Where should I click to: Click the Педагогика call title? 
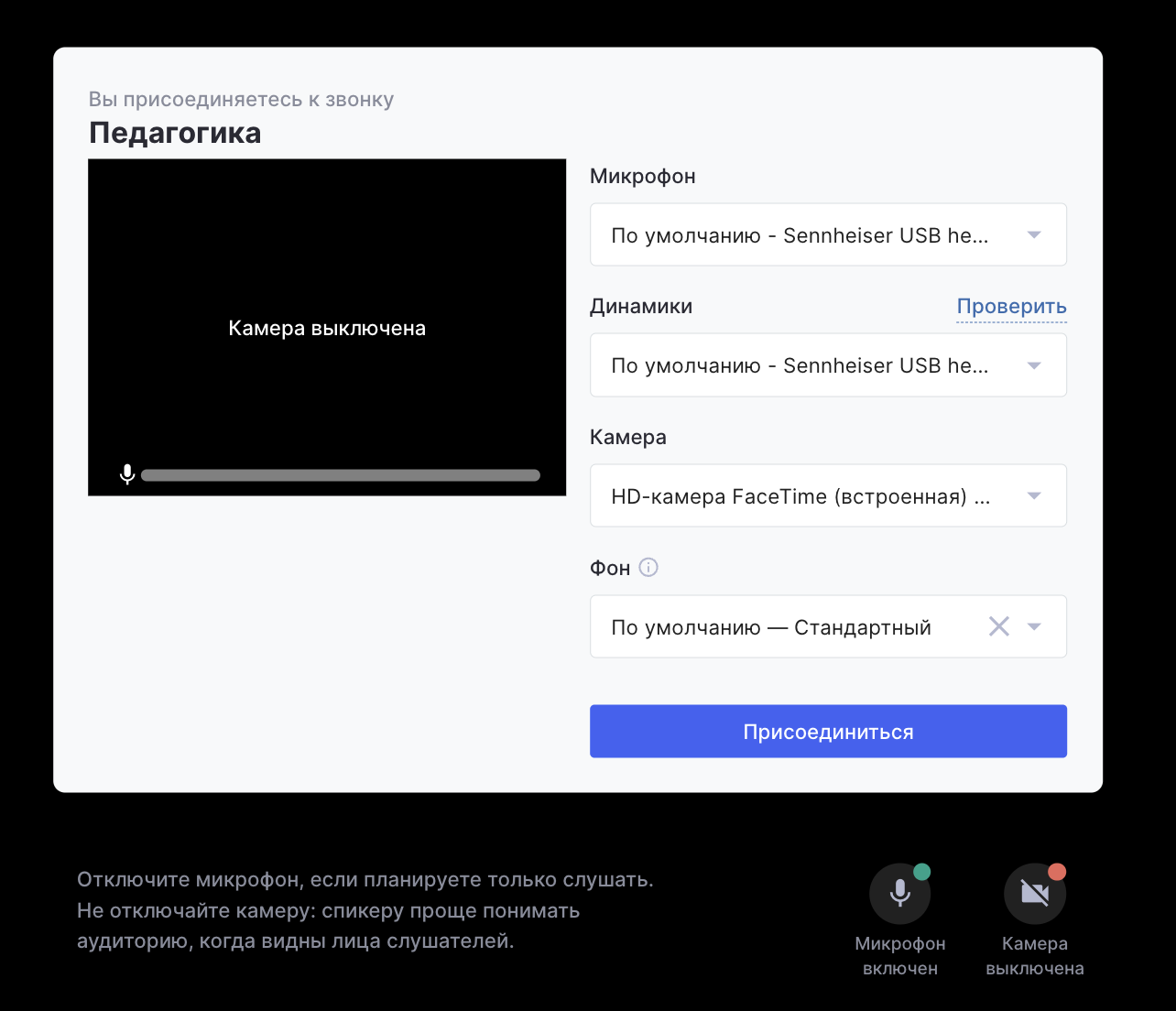(x=175, y=133)
